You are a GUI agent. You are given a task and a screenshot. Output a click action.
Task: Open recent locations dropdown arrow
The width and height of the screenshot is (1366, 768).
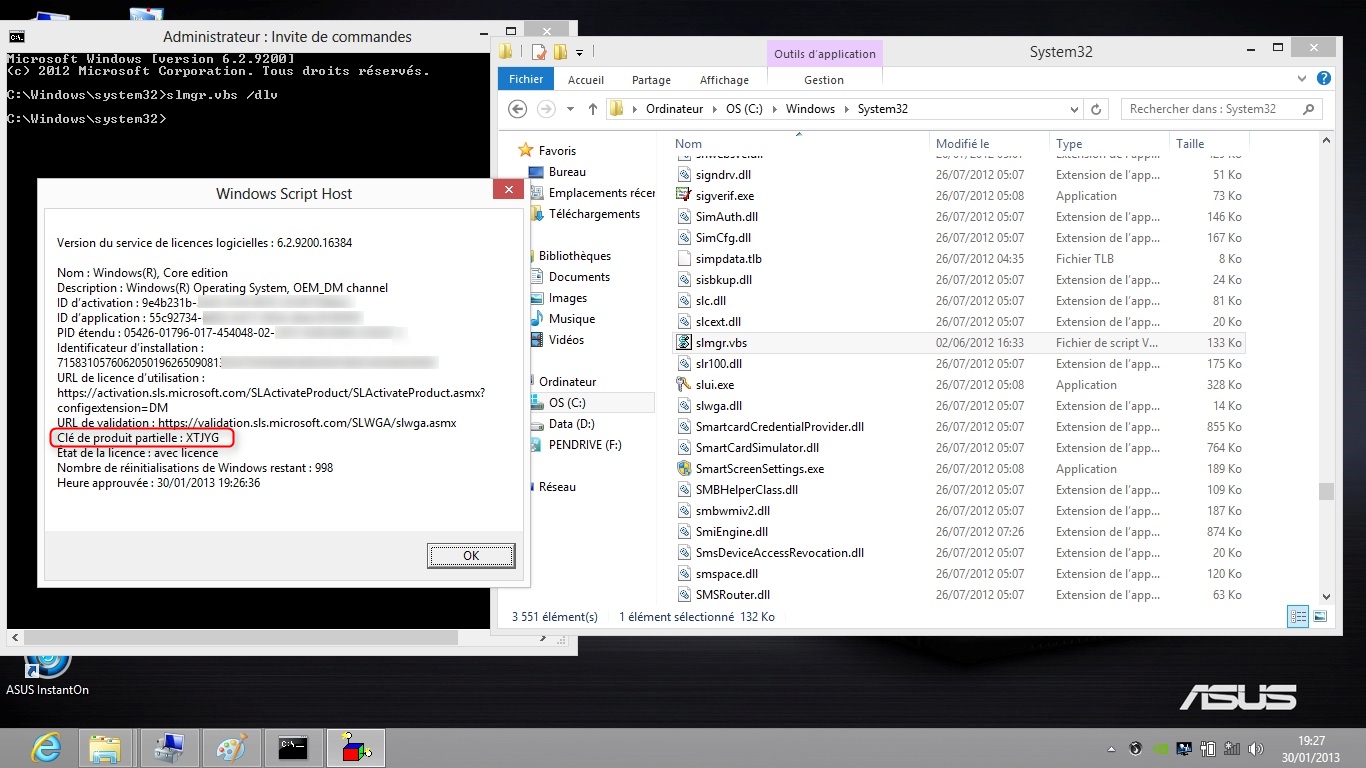point(570,109)
